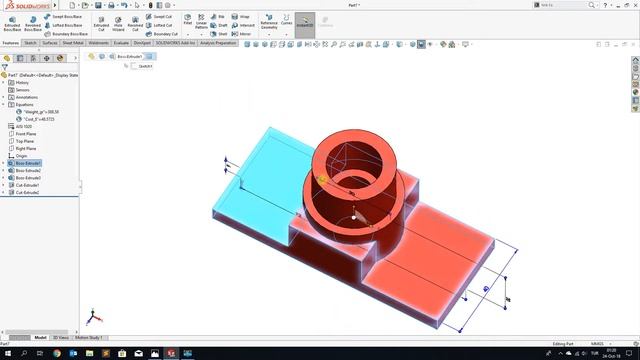The width and height of the screenshot is (640, 360).
Task: Select the Rib feature tool
Action: point(218,17)
